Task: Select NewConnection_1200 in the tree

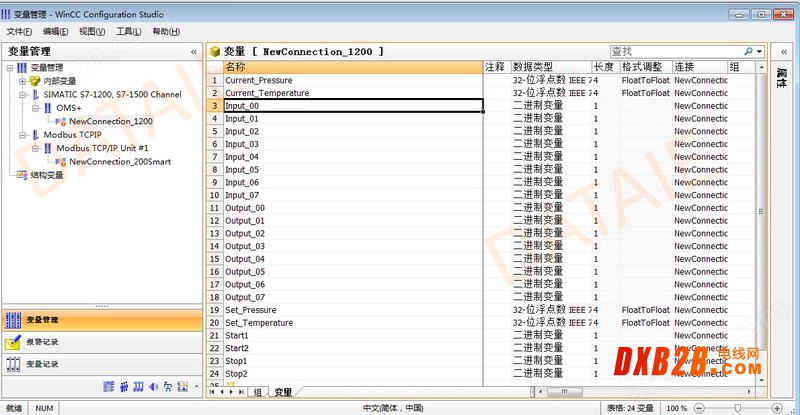Action: (x=111, y=121)
